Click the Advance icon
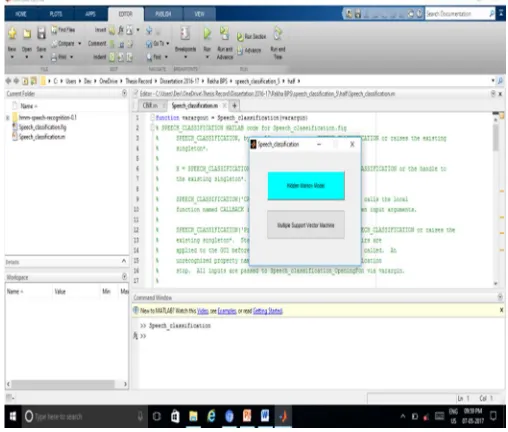The image size is (508, 432). click(x=240, y=50)
